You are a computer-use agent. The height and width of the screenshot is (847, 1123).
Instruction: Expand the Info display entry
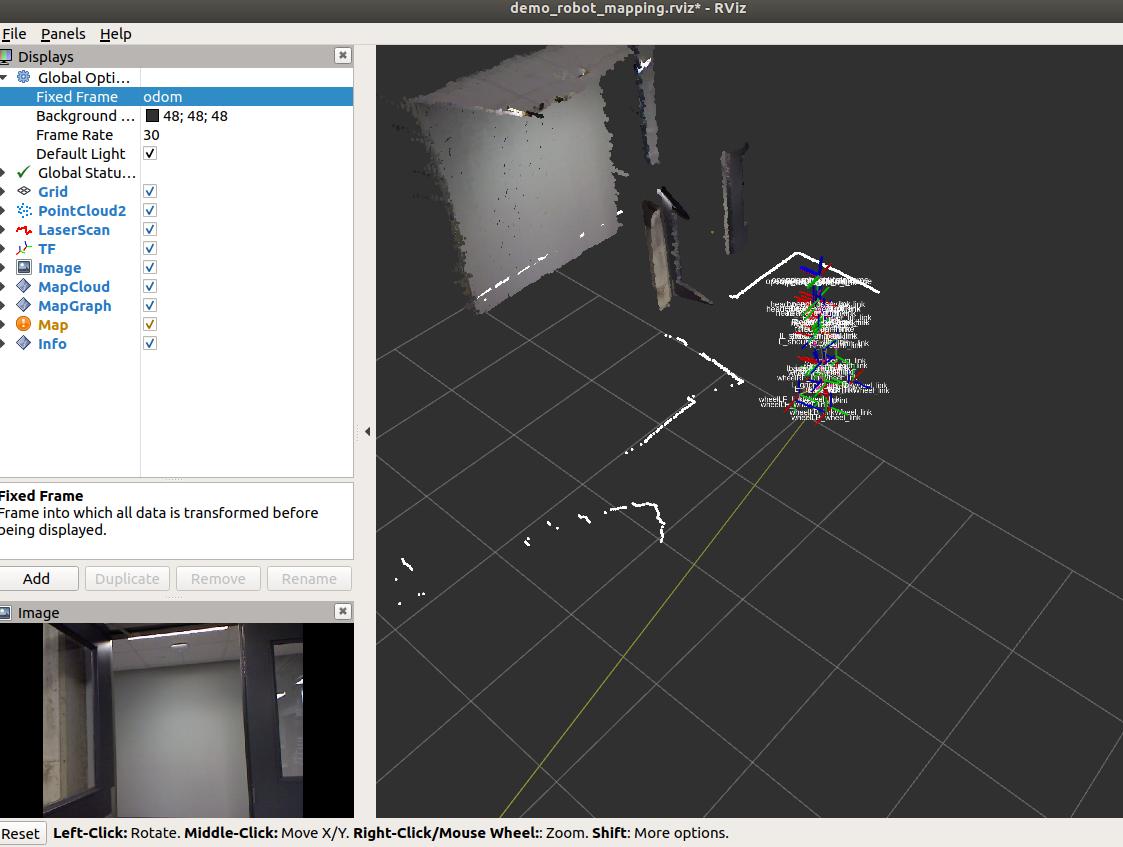point(4,344)
